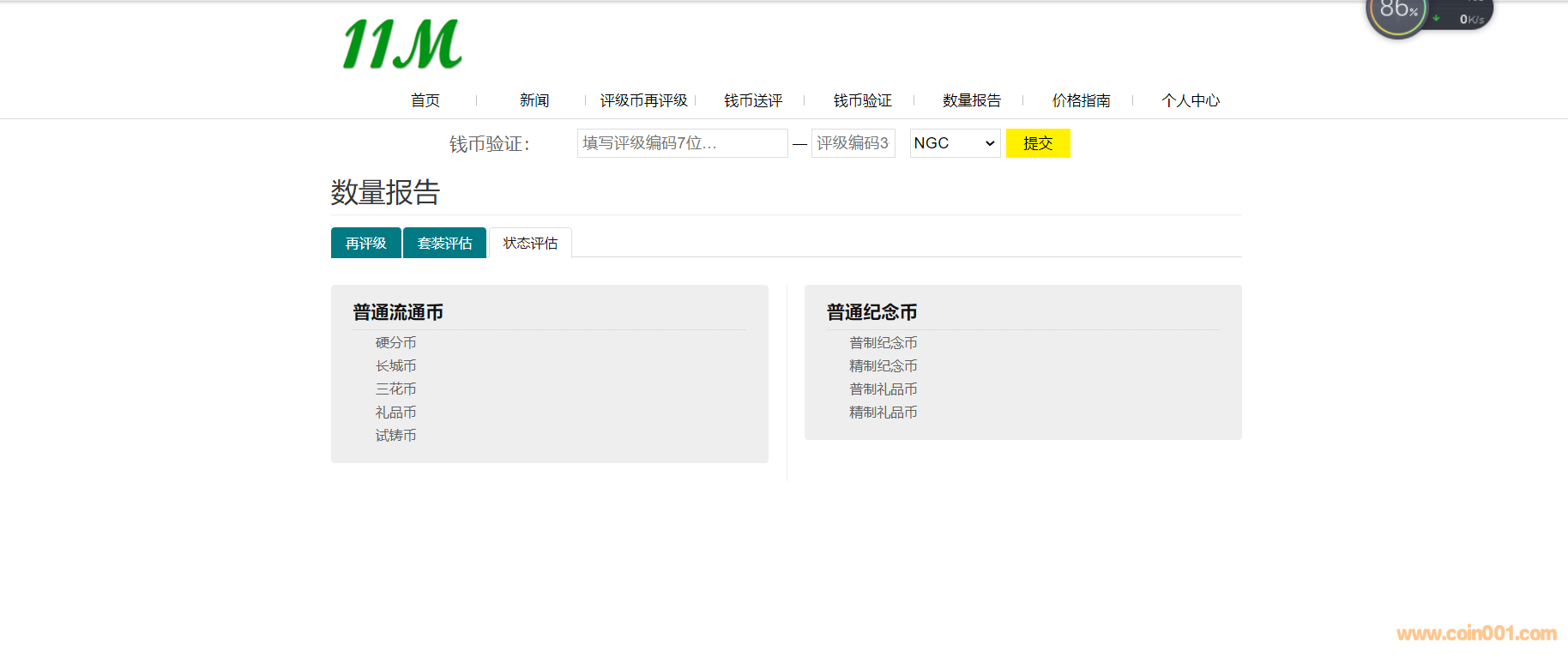1568x657 pixels.
Task: Open the 个人中心 menu item
Action: (x=1190, y=100)
